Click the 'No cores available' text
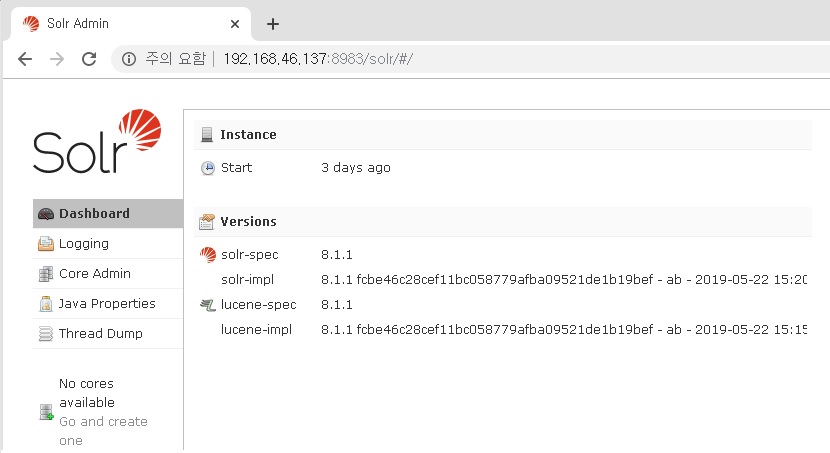830x453 pixels. pyautogui.click(x=87, y=393)
